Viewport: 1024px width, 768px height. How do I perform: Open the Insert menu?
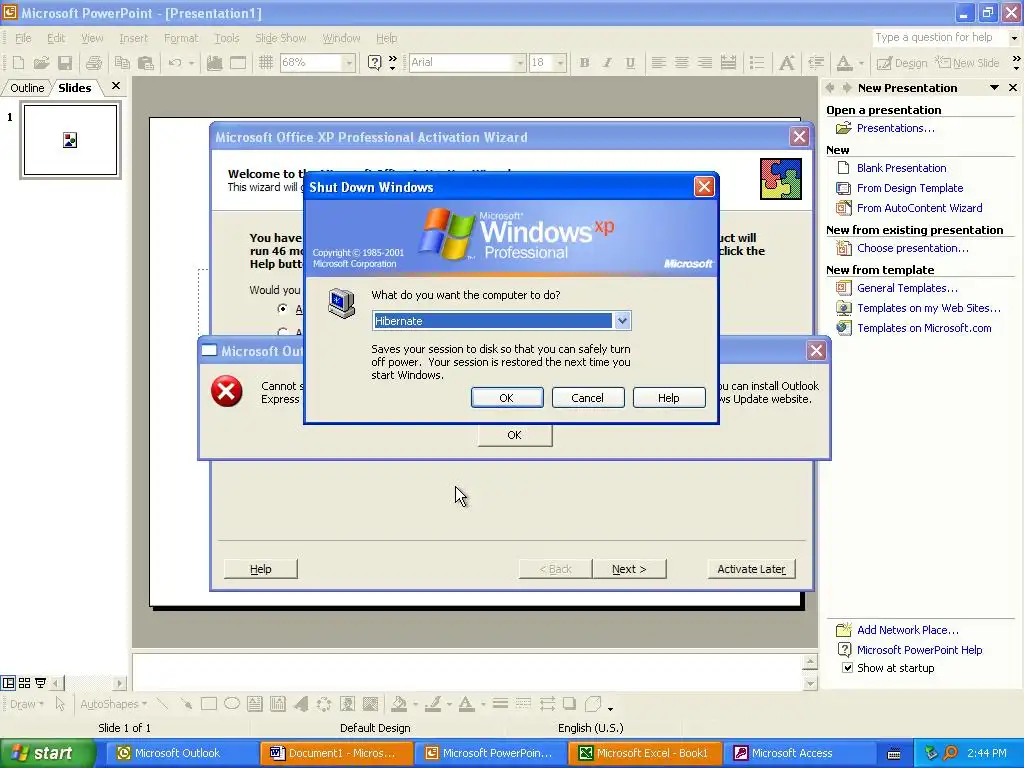(133, 38)
